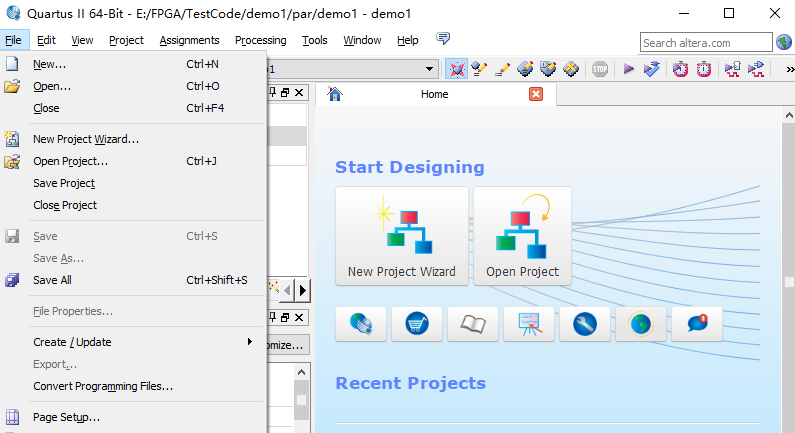Screen dimensions: 795x433
Task: Open the Chip Planner toolbar icon
Action: (x=571, y=69)
